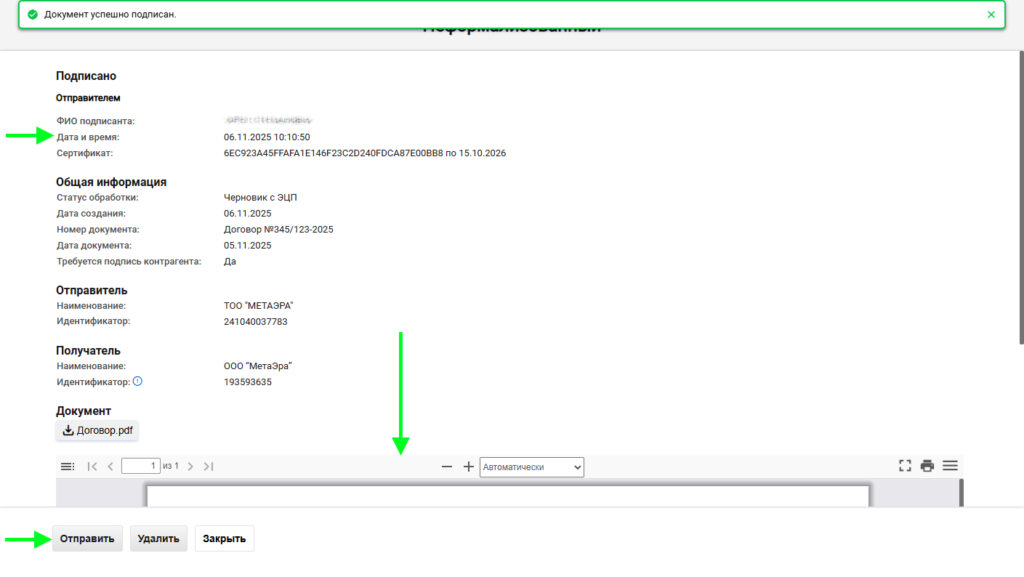Print the document using printer icon

[x=927, y=466]
